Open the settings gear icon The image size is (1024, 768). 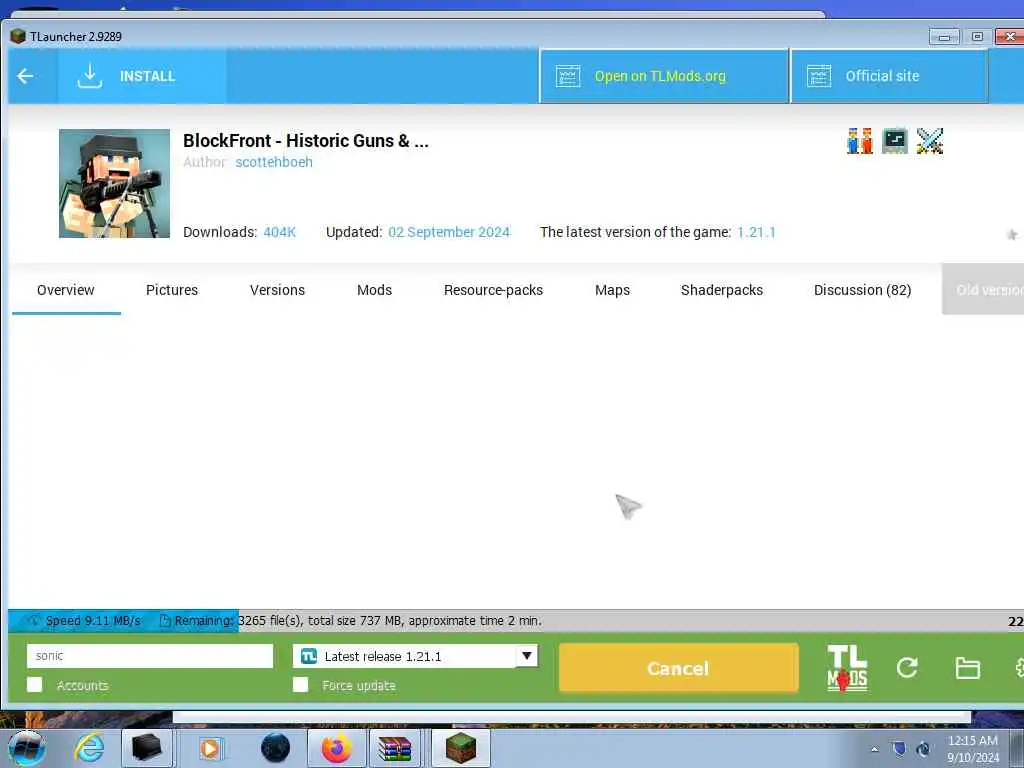[x=1019, y=667]
